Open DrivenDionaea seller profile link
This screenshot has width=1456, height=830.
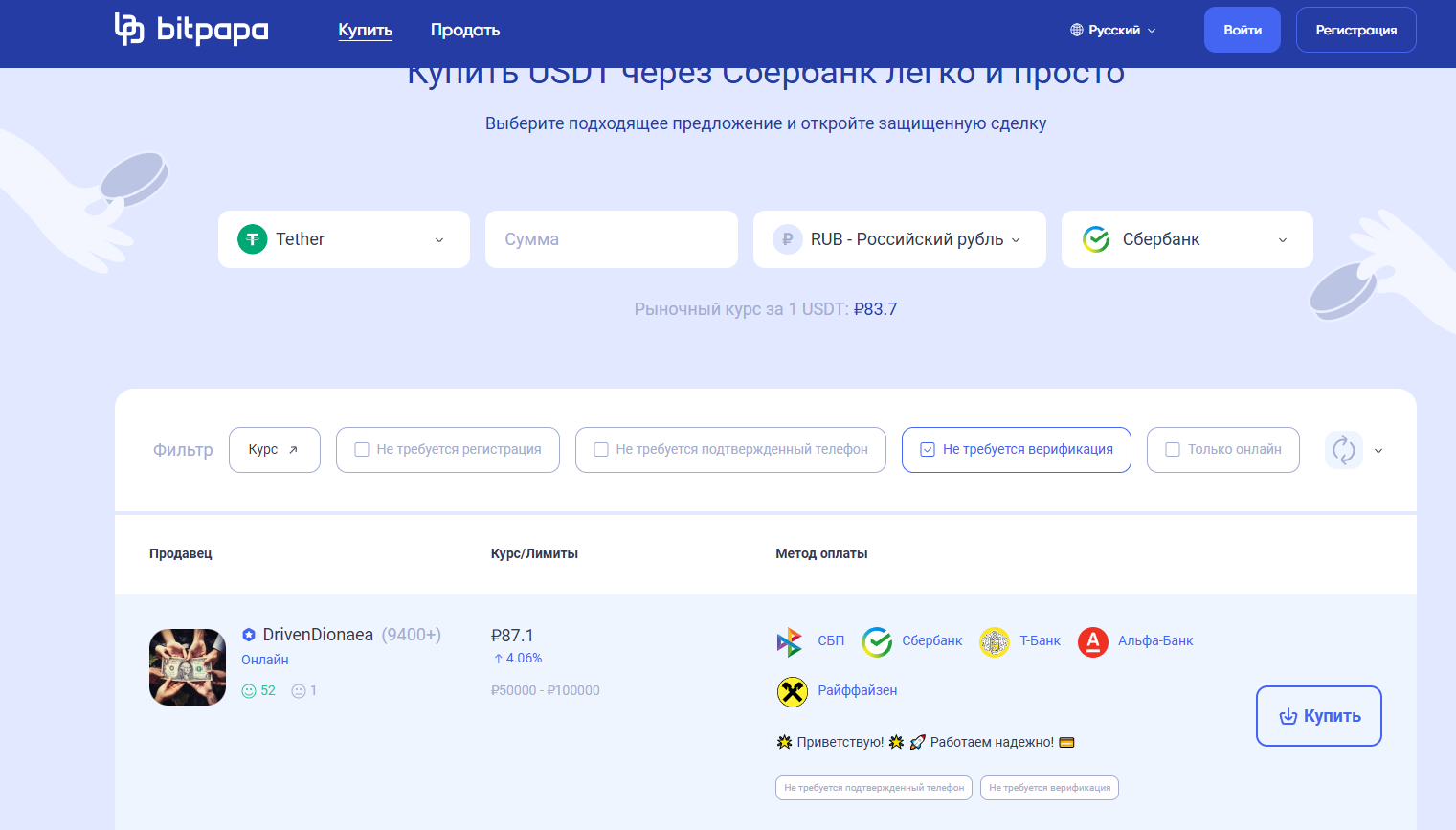318,635
